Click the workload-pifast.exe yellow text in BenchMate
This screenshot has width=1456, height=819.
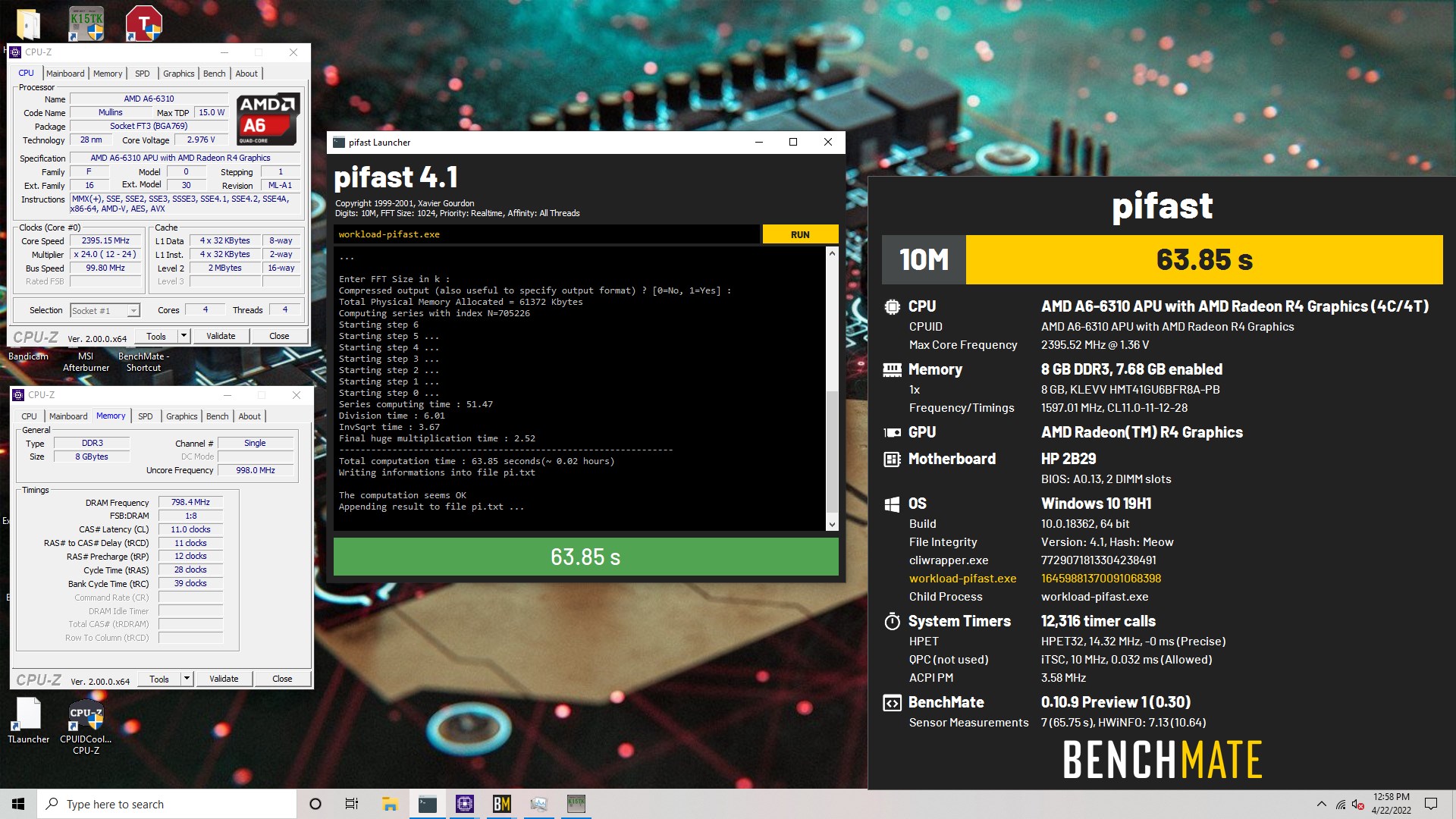[962, 579]
